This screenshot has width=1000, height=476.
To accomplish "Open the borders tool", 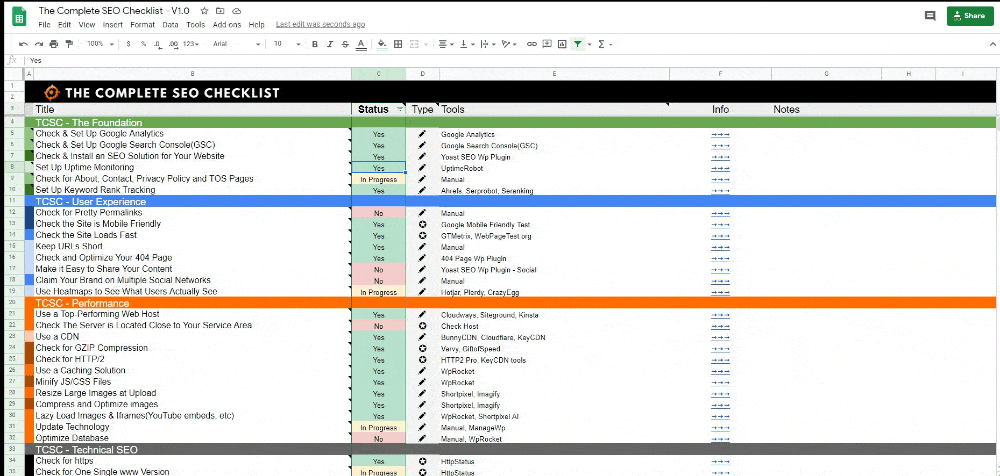I will 398,44.
